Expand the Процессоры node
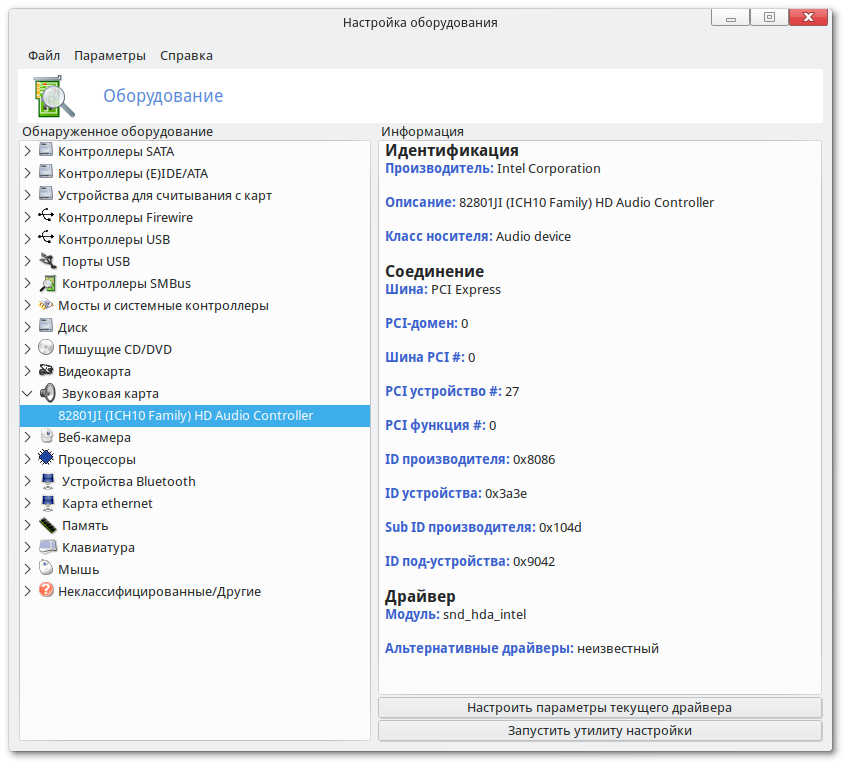The image size is (847, 766). (28, 460)
